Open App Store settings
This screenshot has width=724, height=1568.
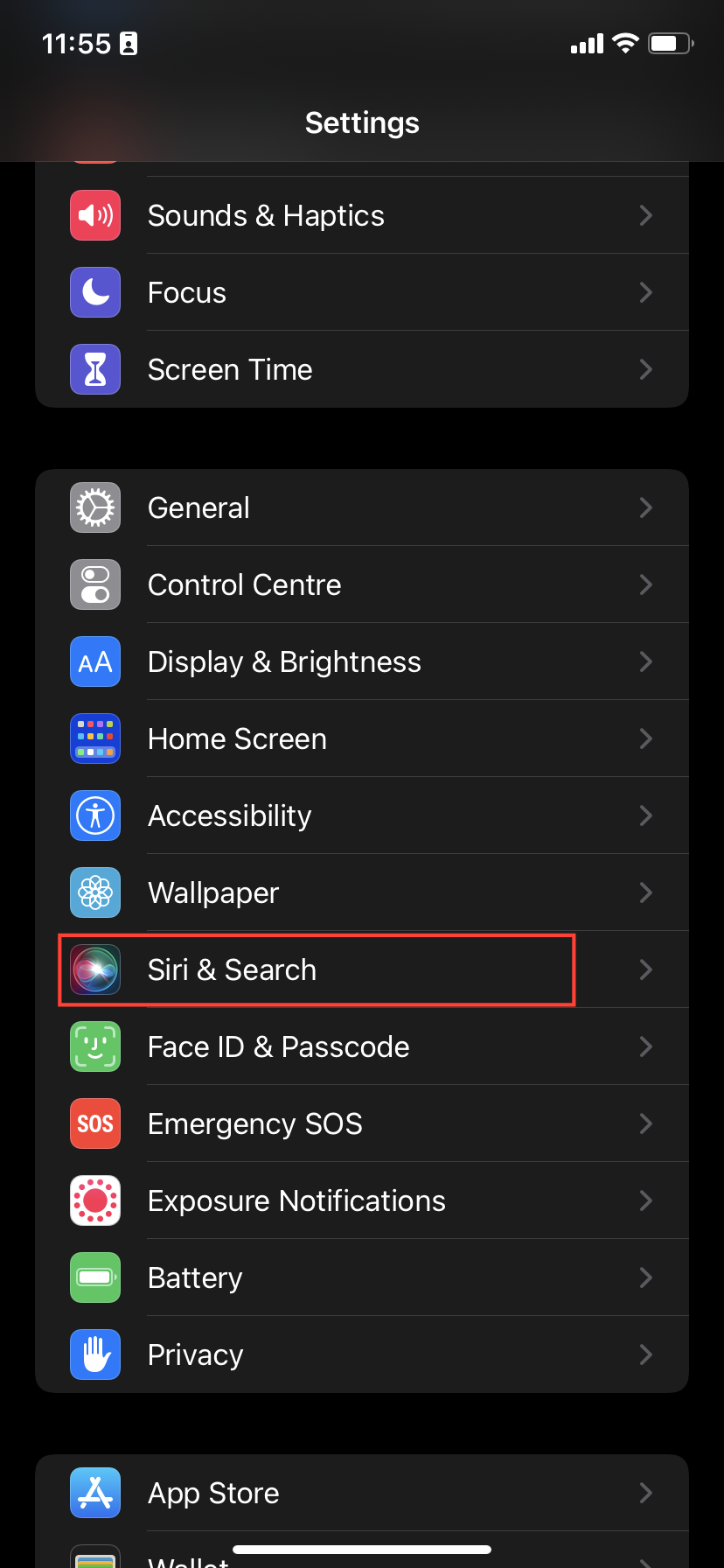click(x=213, y=1493)
